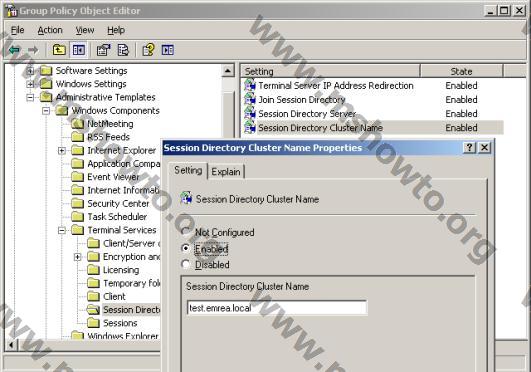Toggle the Show/Hide Console Tree icon
This screenshot has height=372, width=531.
pos(79,50)
